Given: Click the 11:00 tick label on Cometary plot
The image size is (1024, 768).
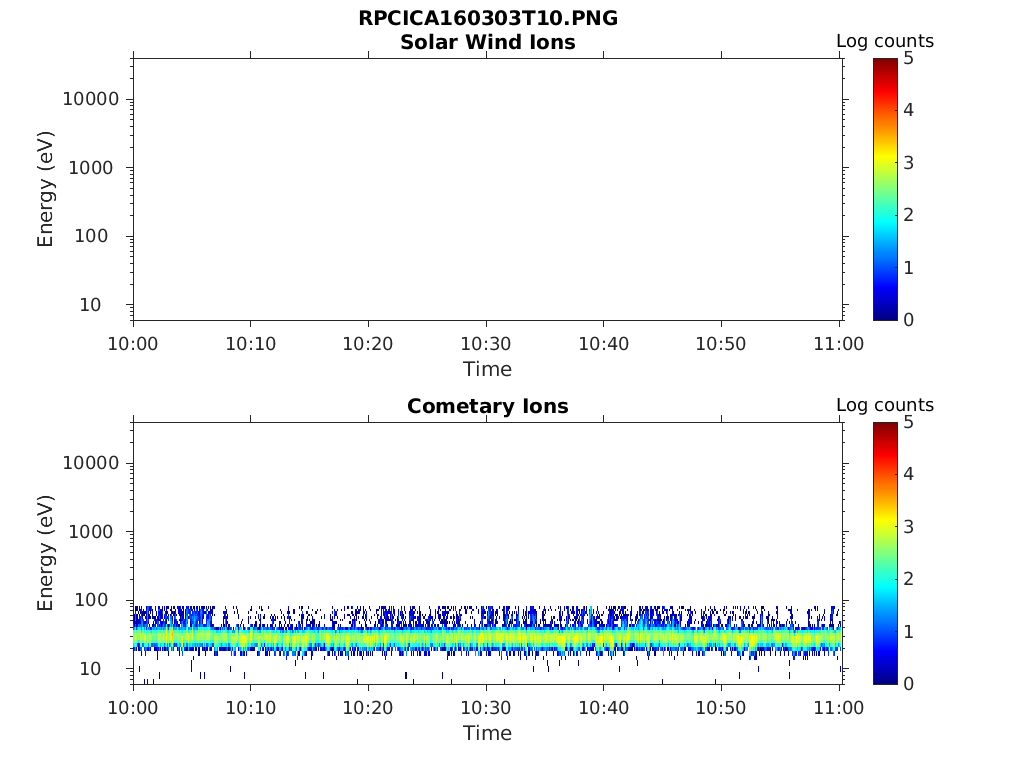Looking at the screenshot, I should 839,708.
